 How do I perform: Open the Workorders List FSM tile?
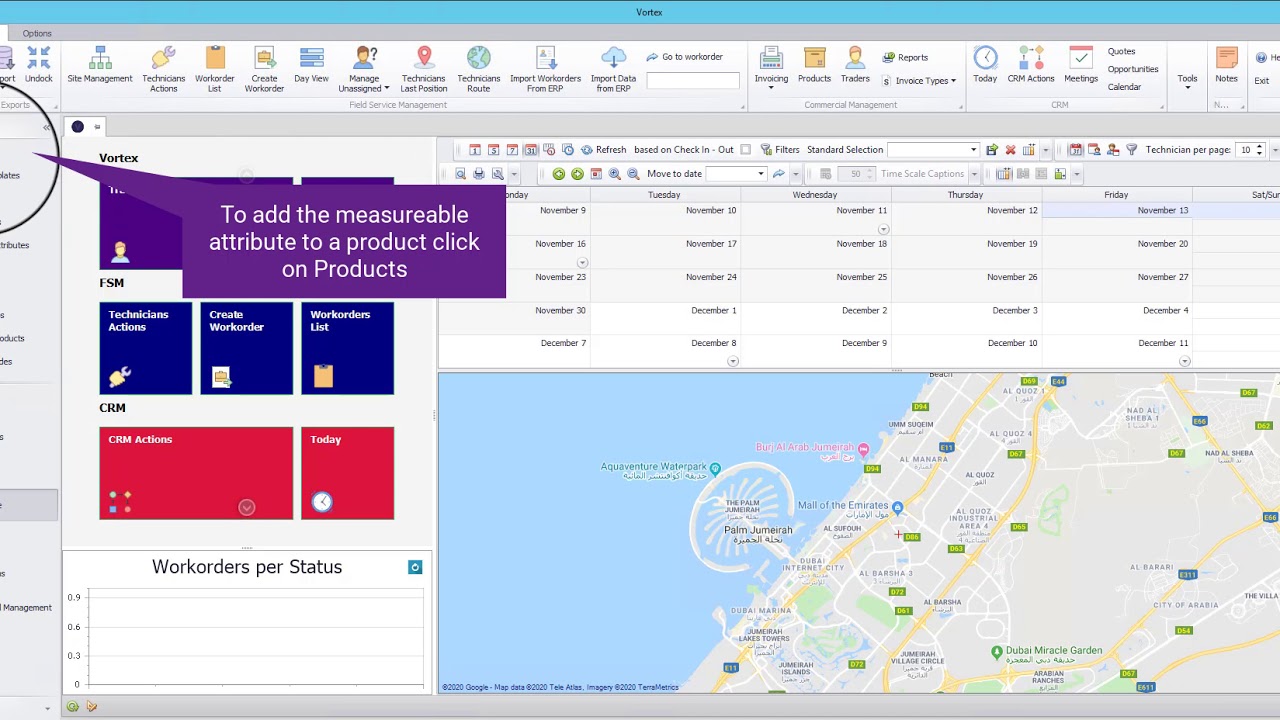coord(348,348)
